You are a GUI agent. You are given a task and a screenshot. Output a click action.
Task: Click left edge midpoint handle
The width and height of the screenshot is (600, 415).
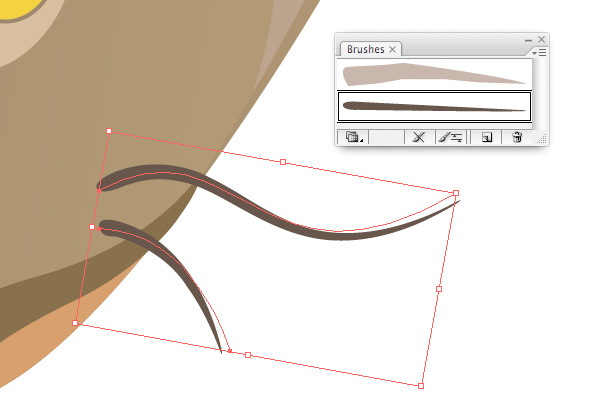click(92, 227)
